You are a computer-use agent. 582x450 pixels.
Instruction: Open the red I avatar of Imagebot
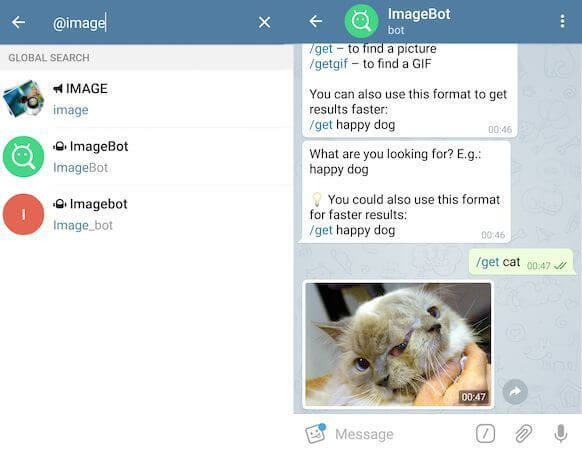(23, 214)
